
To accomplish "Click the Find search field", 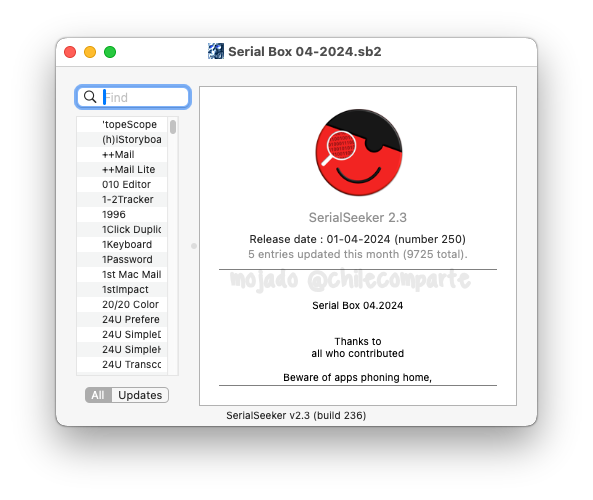I will pyautogui.click(x=133, y=97).
